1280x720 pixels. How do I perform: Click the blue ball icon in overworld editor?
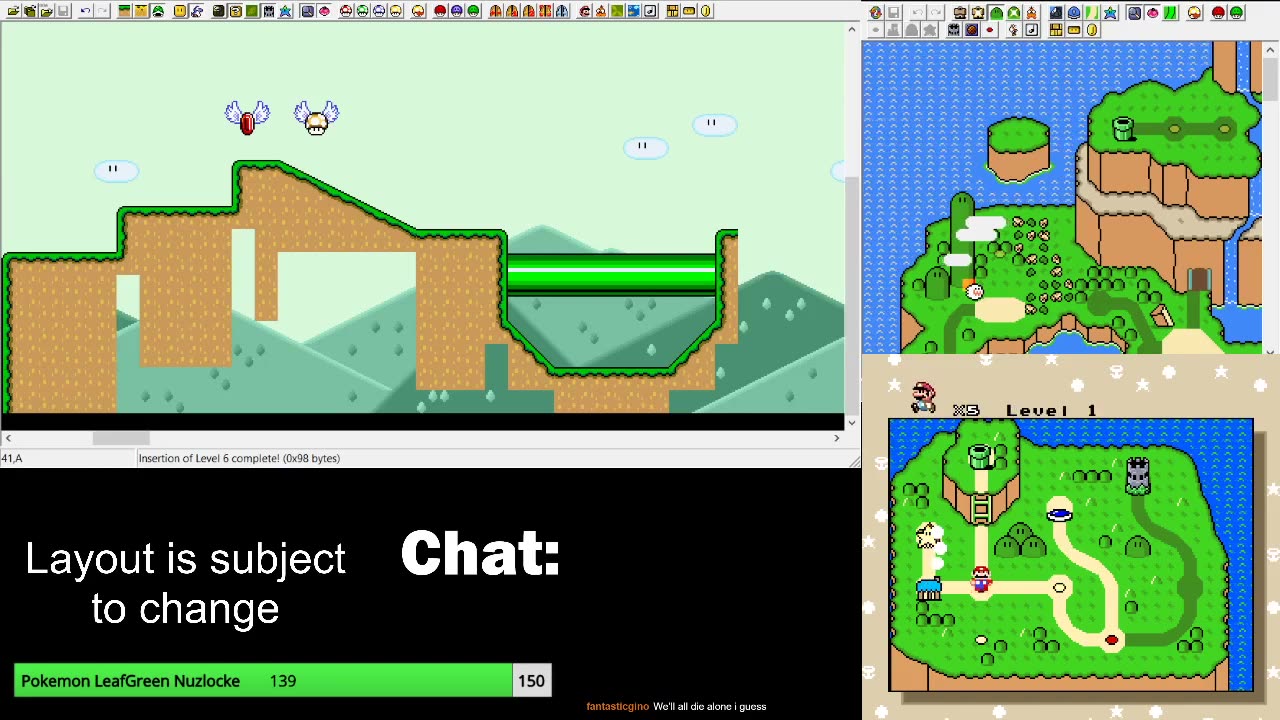[x=1074, y=13]
